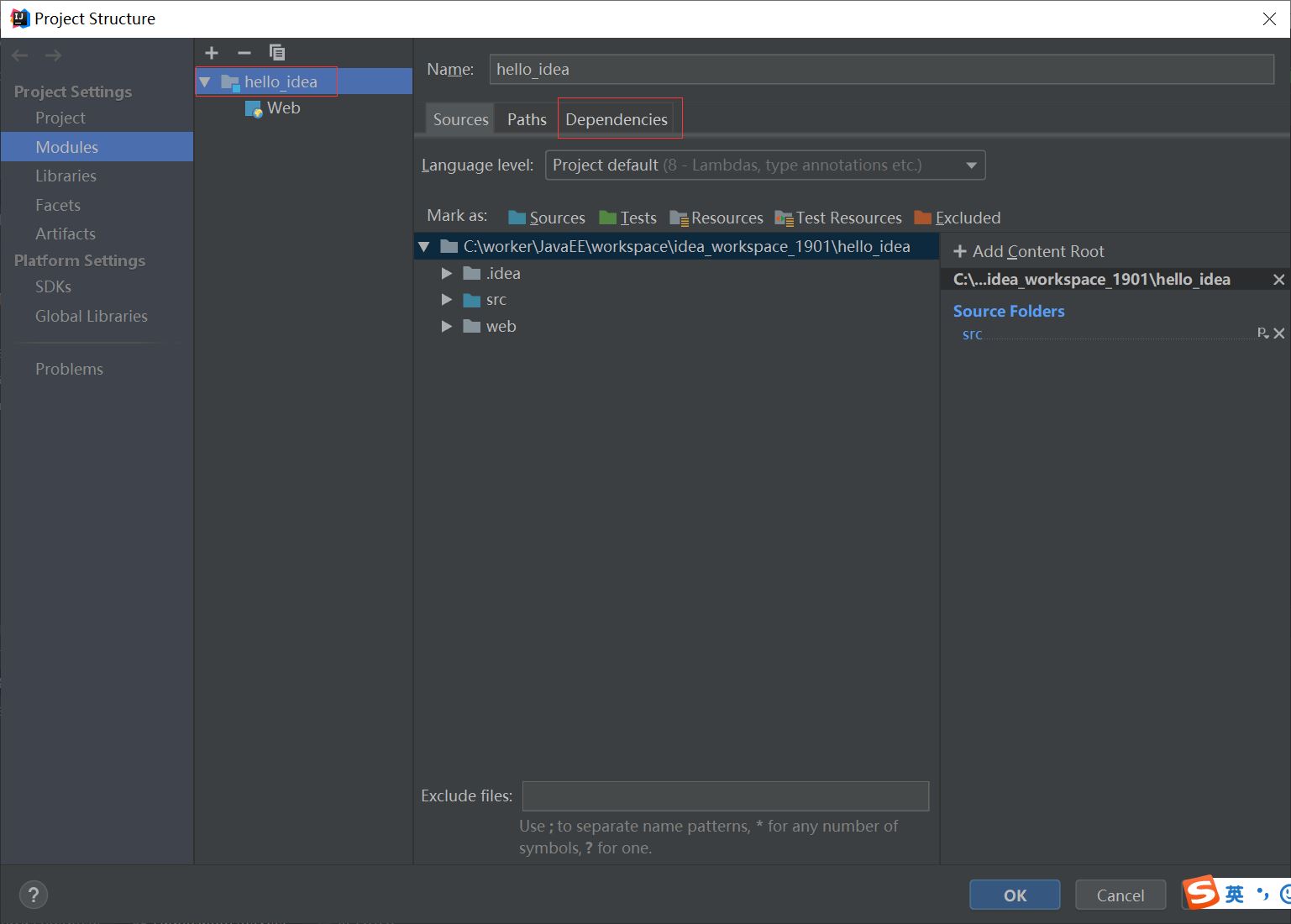This screenshot has width=1291, height=924.
Task: Open Global Libraries settings
Action: click(92, 316)
